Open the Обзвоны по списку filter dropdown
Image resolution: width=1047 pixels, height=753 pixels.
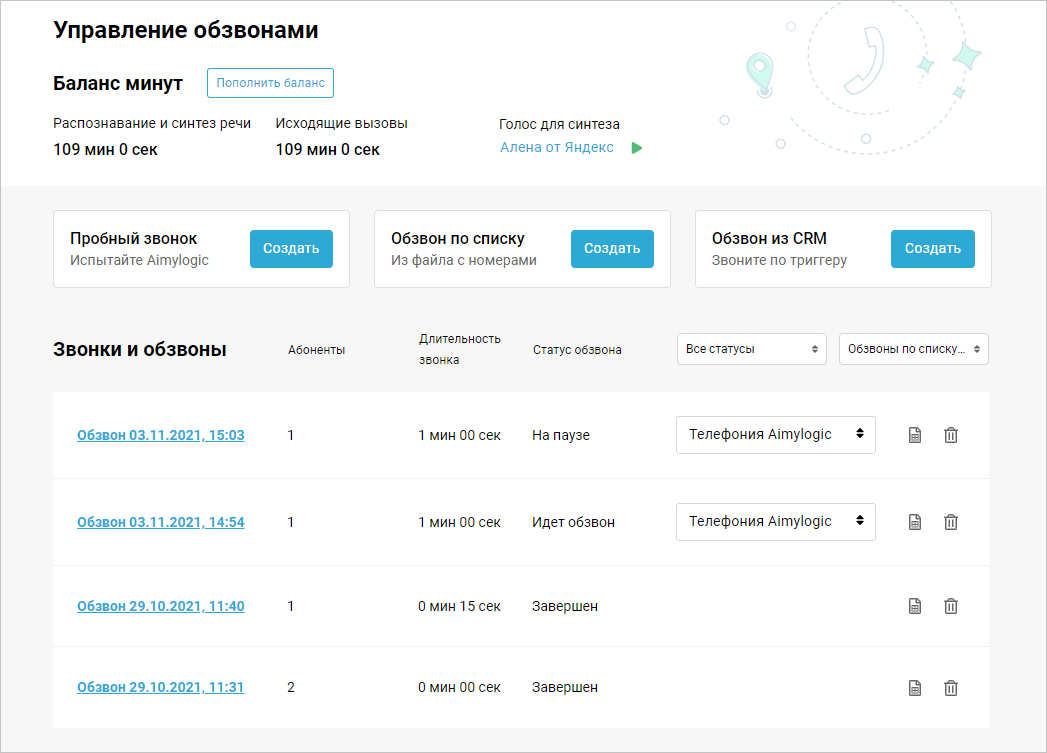[x=913, y=349]
